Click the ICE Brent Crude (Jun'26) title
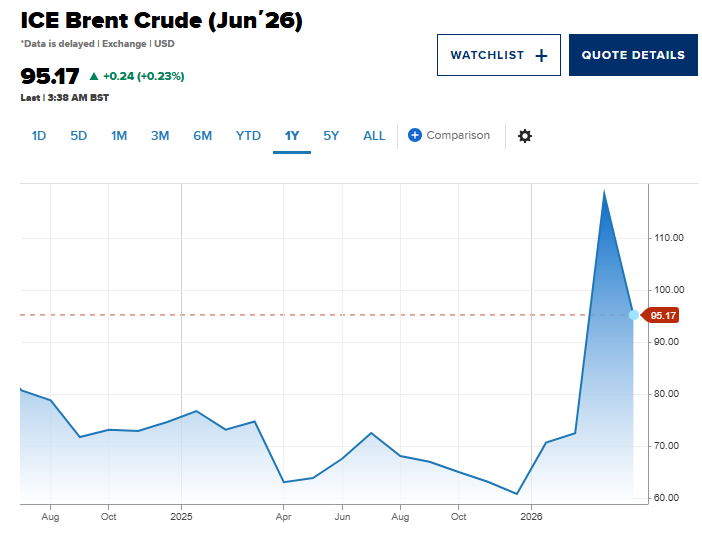 click(162, 21)
